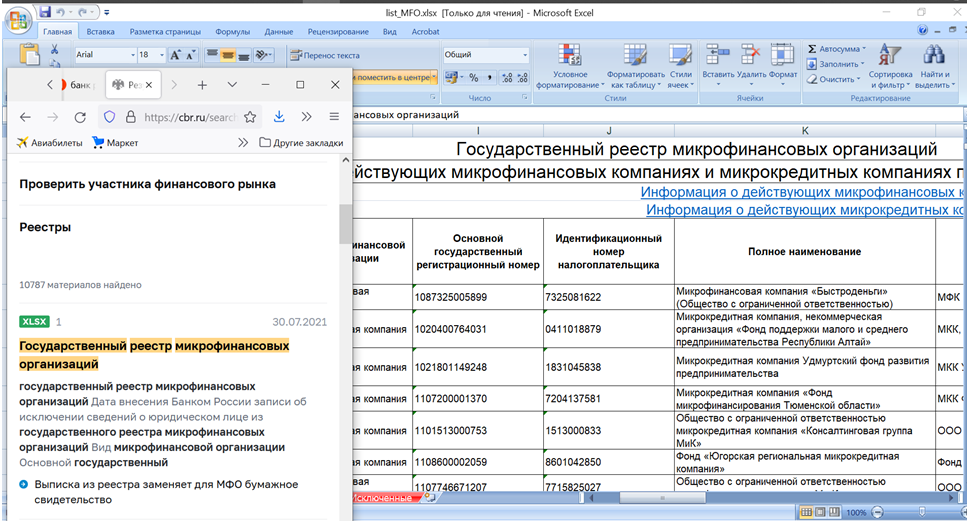967x523 pixels.
Task: Switch to Page Break Preview
Action: pyautogui.click(x=834, y=512)
